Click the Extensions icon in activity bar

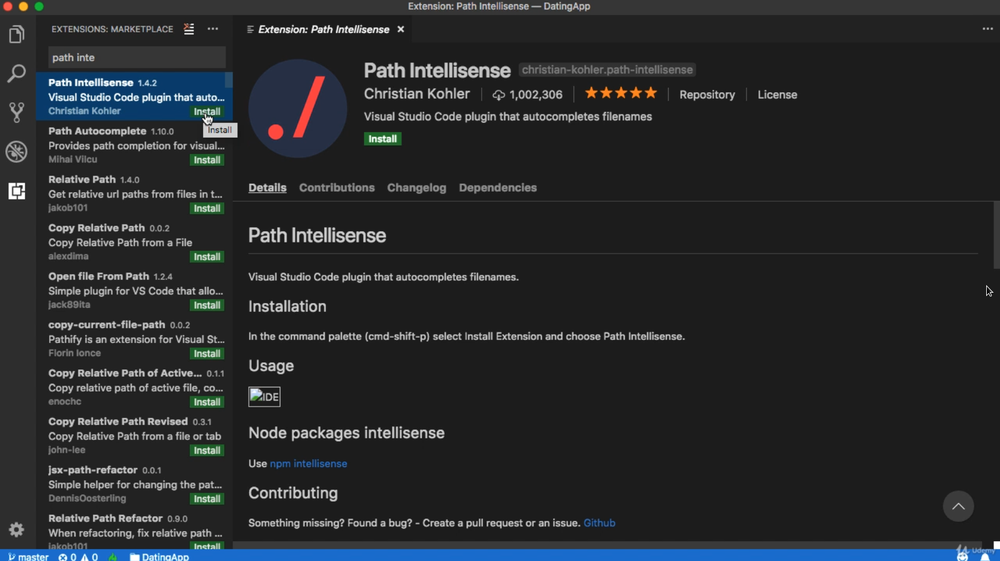coord(17,190)
